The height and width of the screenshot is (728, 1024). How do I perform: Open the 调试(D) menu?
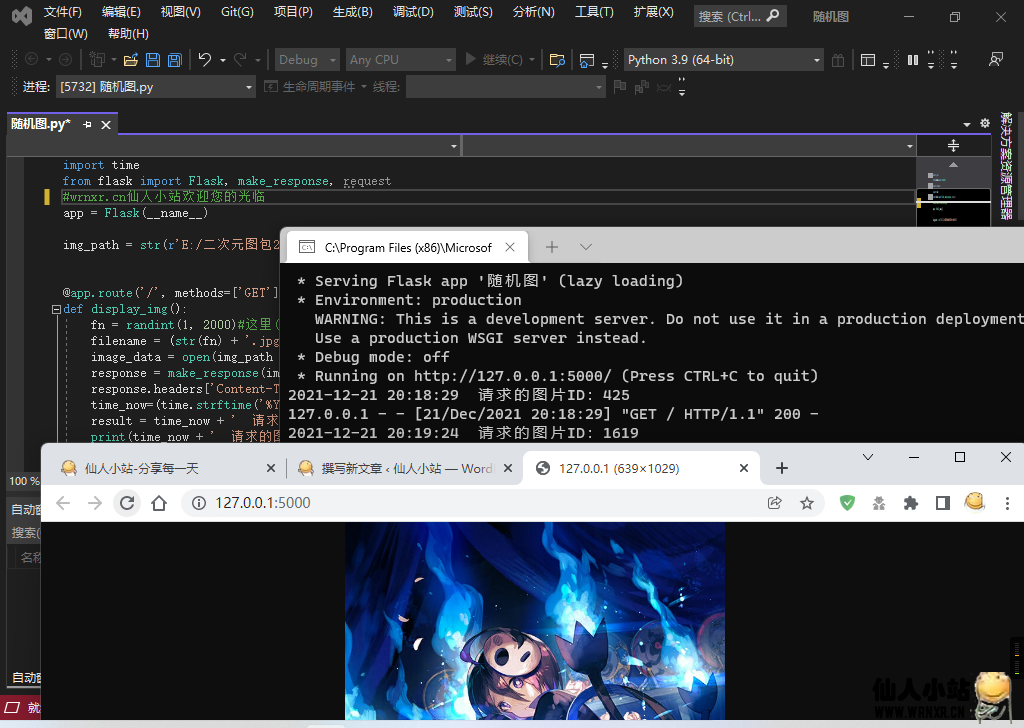(x=413, y=12)
